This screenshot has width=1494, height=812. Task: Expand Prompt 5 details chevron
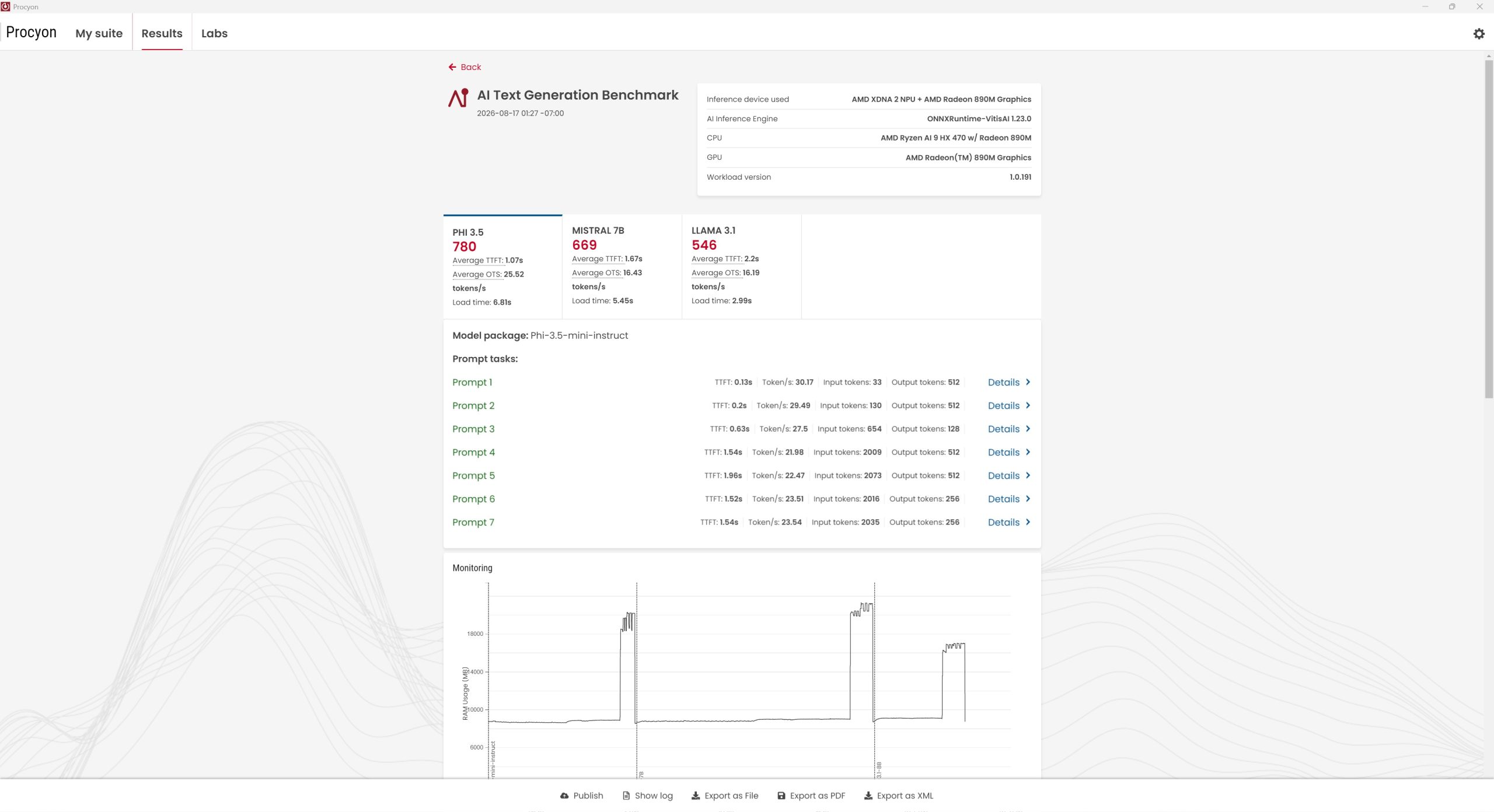[1028, 475]
